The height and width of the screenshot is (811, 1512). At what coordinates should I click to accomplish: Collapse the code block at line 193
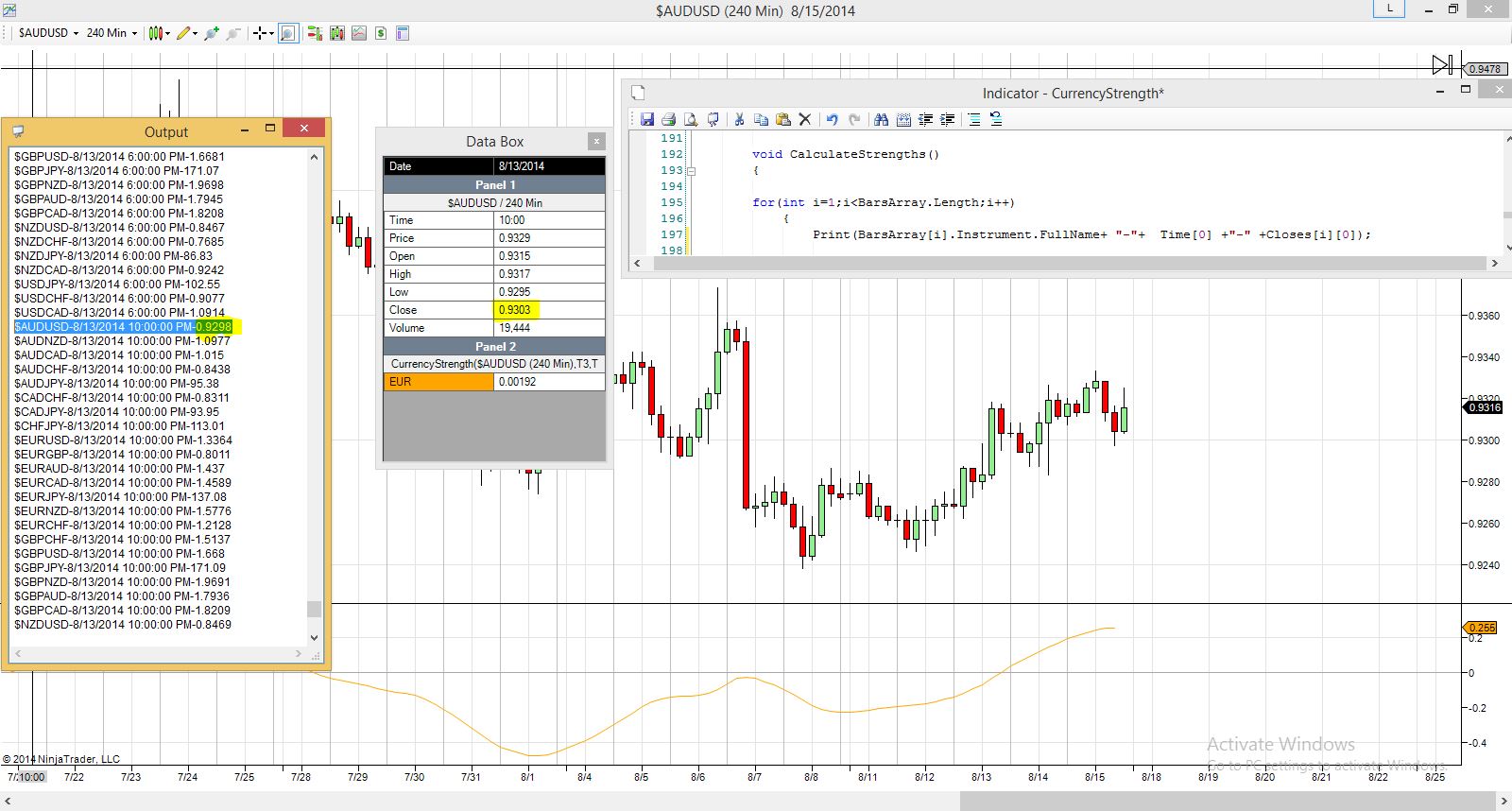(691, 171)
